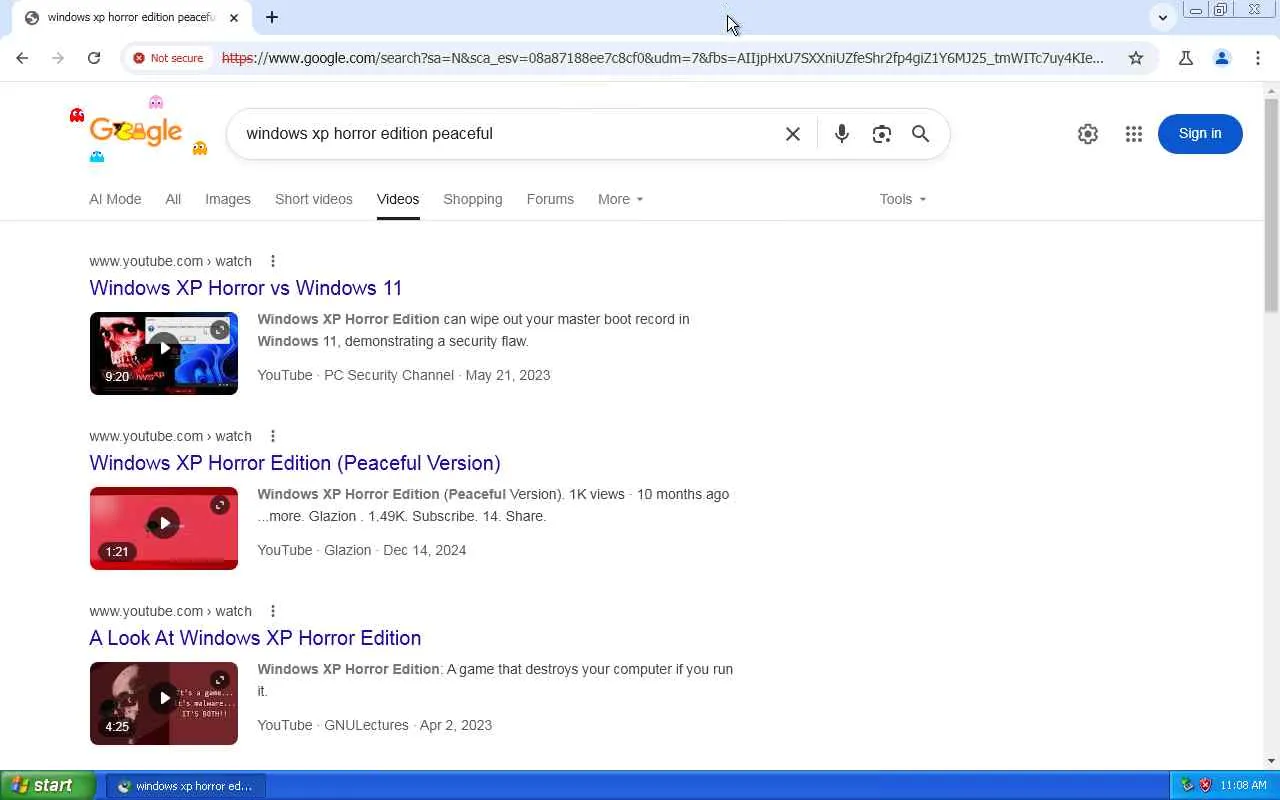The height and width of the screenshot is (800, 1280).
Task: Clear the search box with the X
Action: tap(793, 134)
